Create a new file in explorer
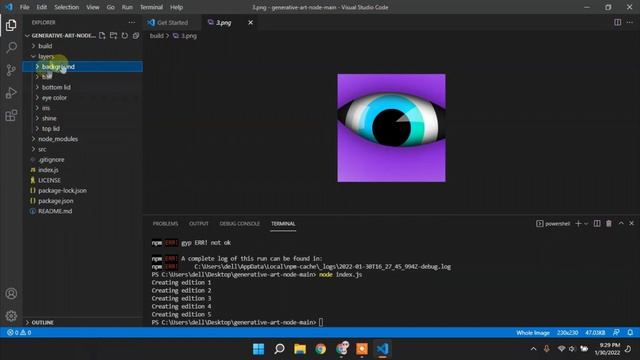This screenshot has width=640, height=360. point(102,36)
